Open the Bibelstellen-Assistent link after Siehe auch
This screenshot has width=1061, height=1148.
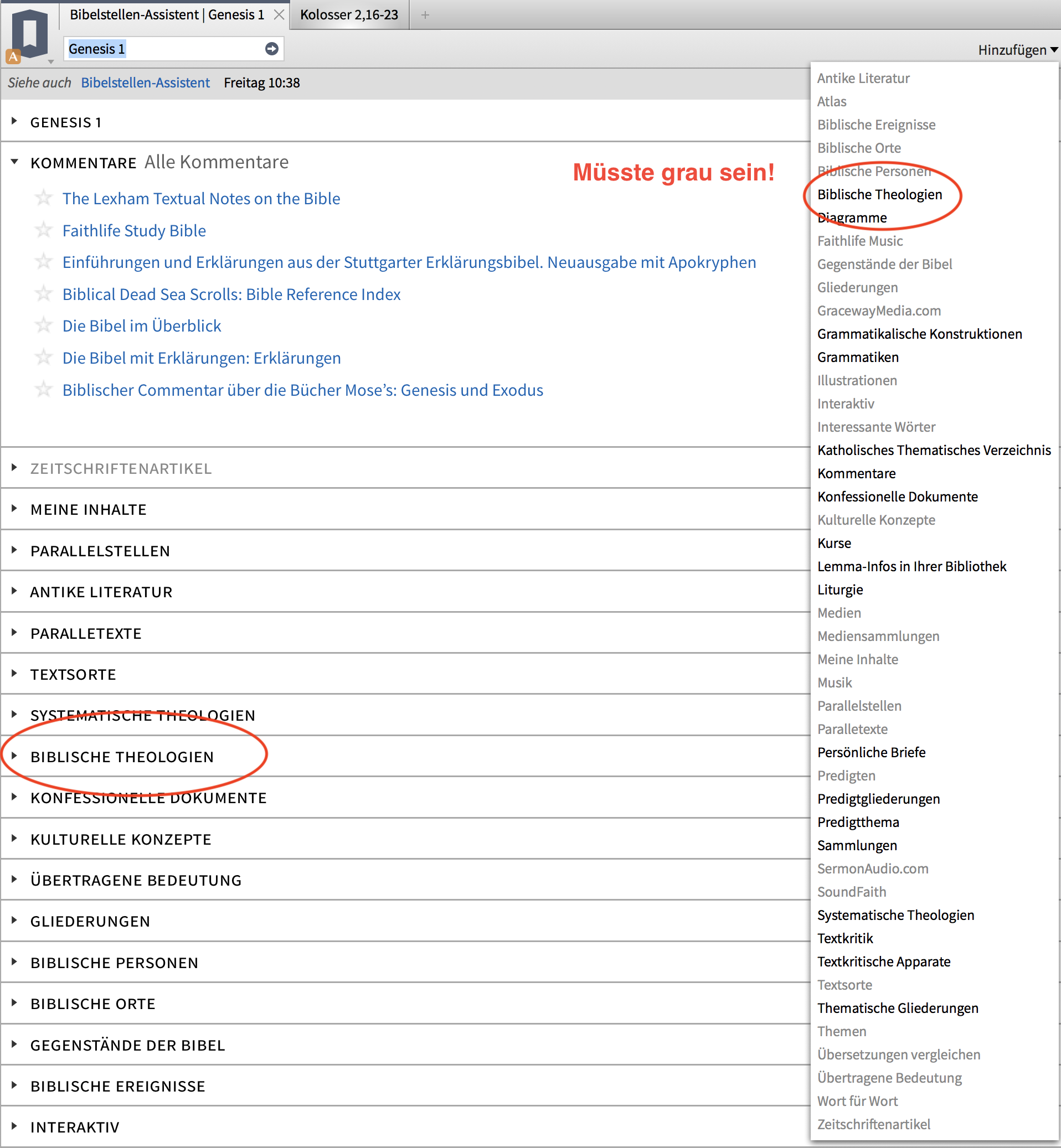[145, 82]
